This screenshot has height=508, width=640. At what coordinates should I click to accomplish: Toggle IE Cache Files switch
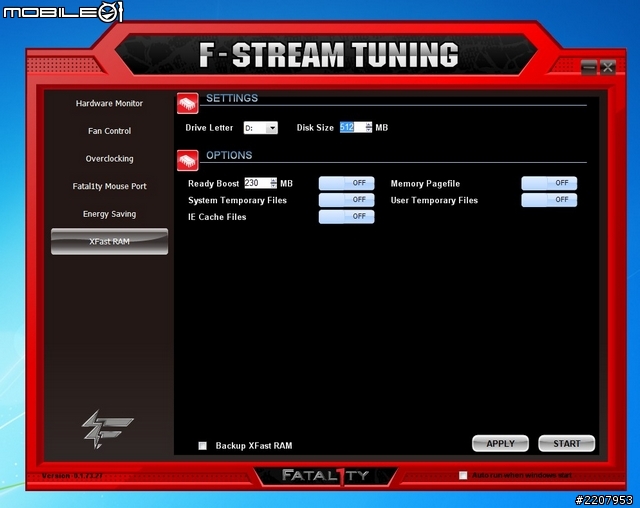tap(347, 217)
